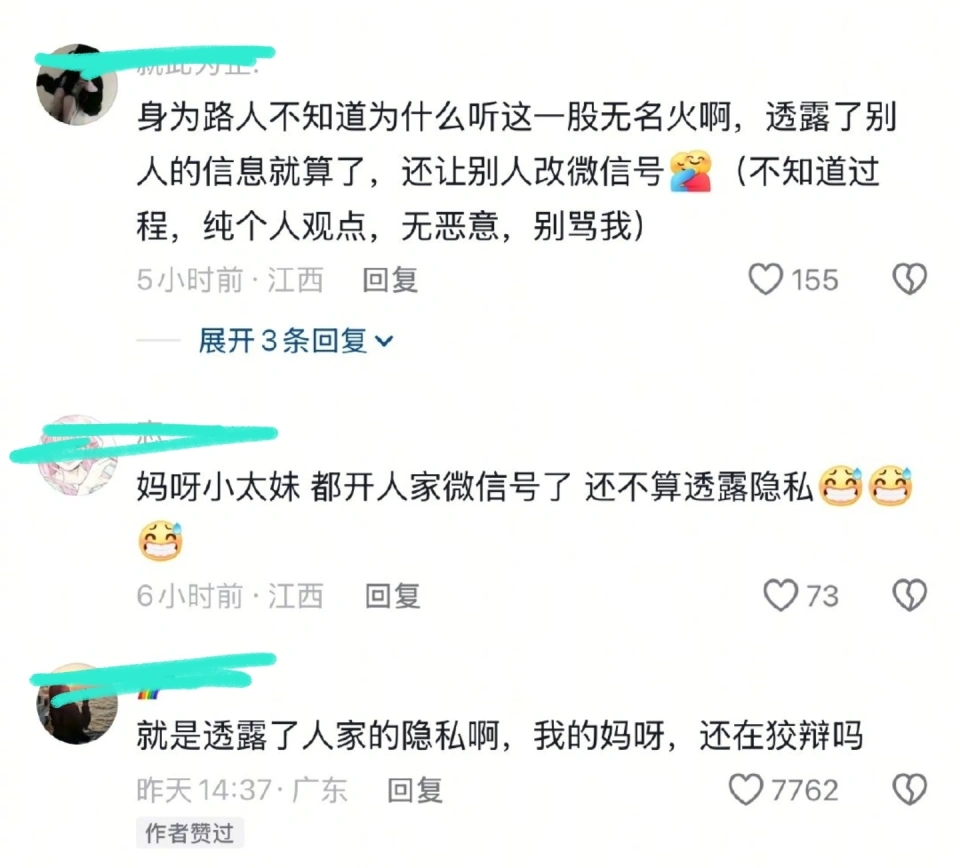
Task: Dislike the comment from 广东
Action: [x=909, y=789]
